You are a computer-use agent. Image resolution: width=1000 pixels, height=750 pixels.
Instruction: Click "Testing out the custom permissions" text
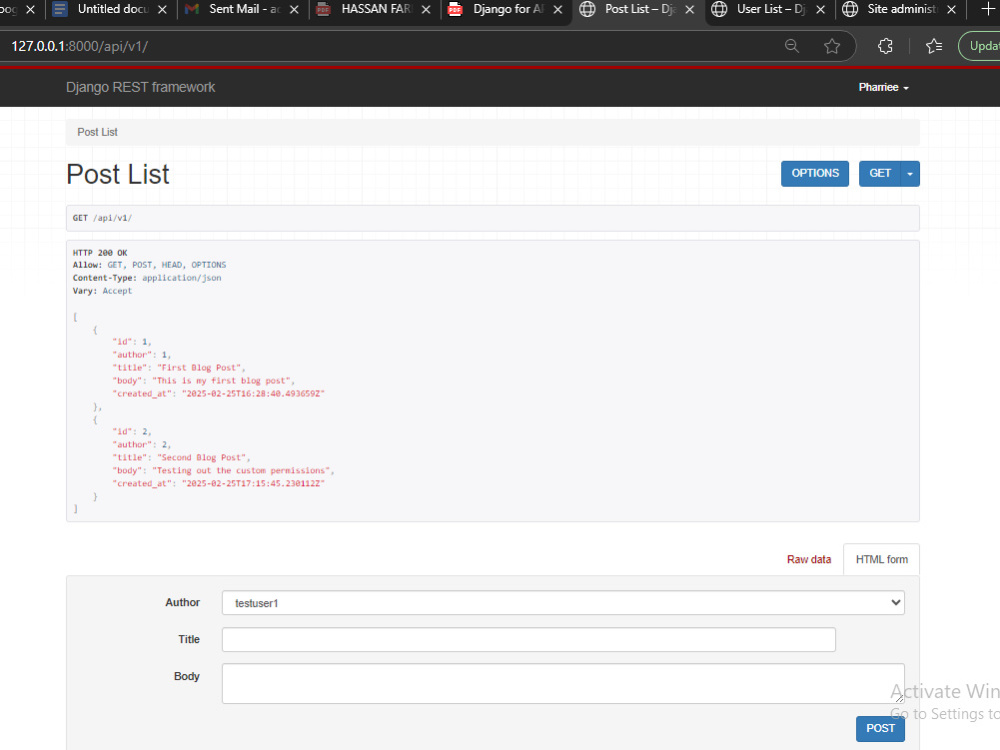(241, 471)
